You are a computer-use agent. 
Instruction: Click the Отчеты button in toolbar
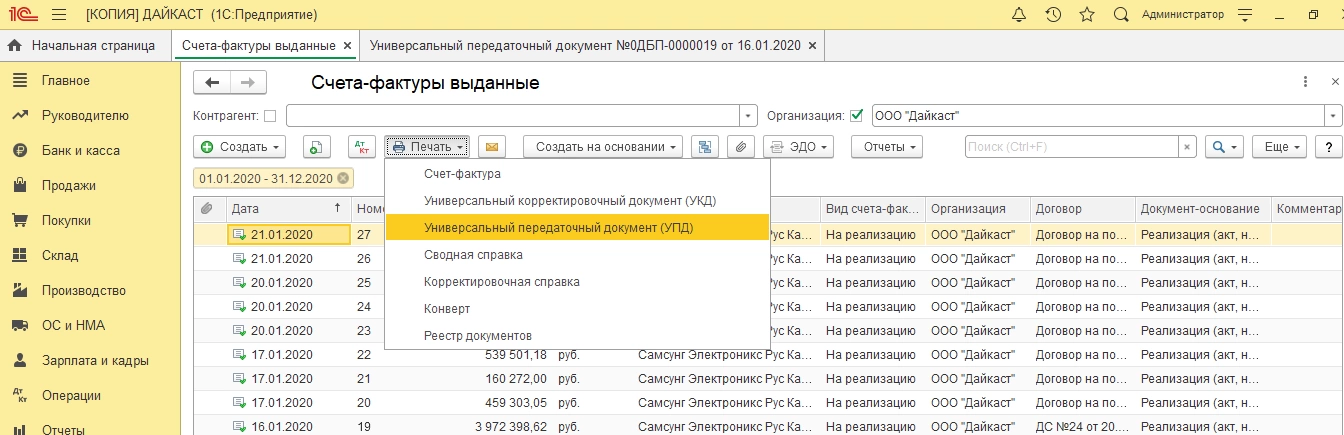[887, 147]
